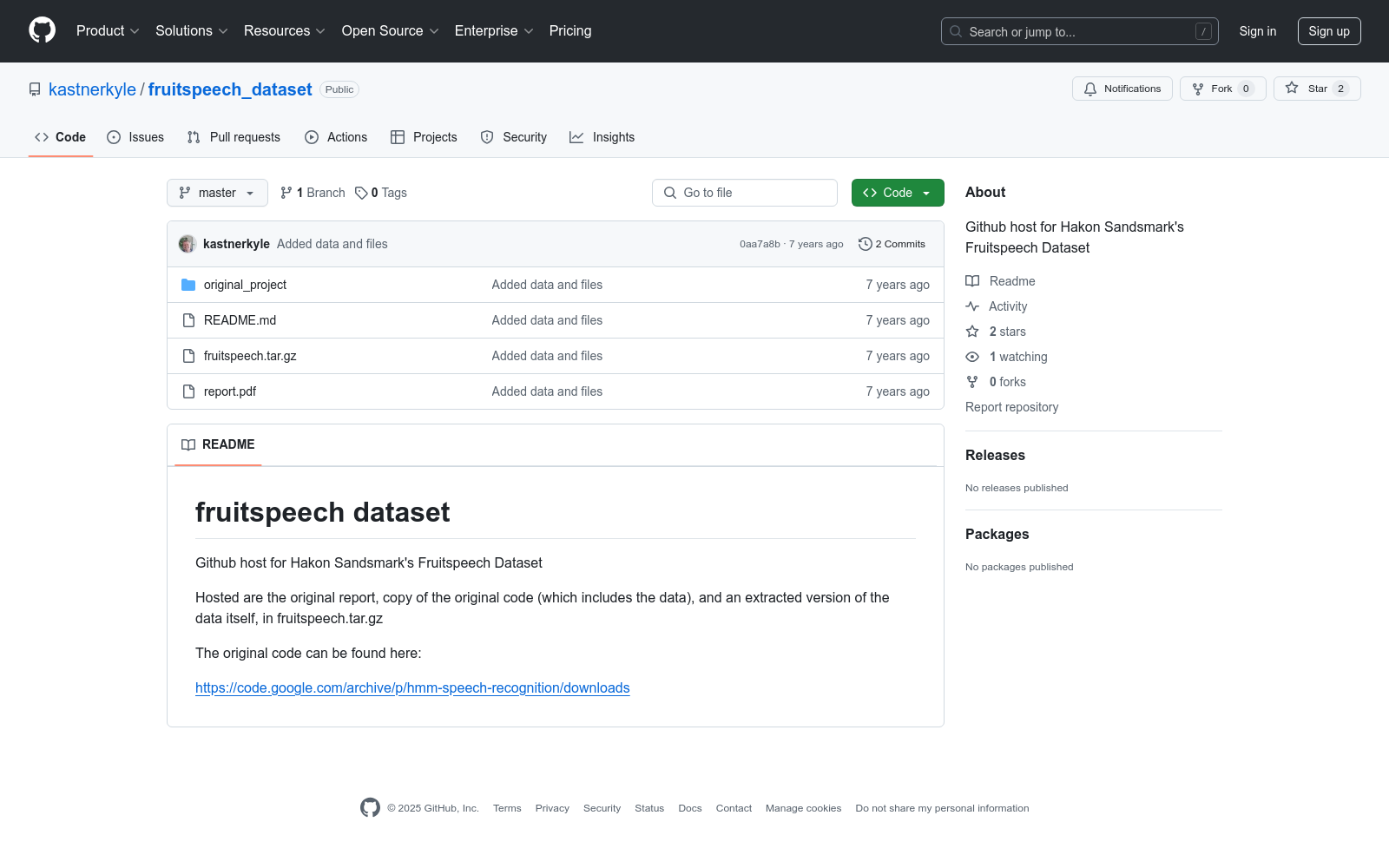1389x868 pixels.
Task: Open the footer Security link
Action: [x=602, y=808]
